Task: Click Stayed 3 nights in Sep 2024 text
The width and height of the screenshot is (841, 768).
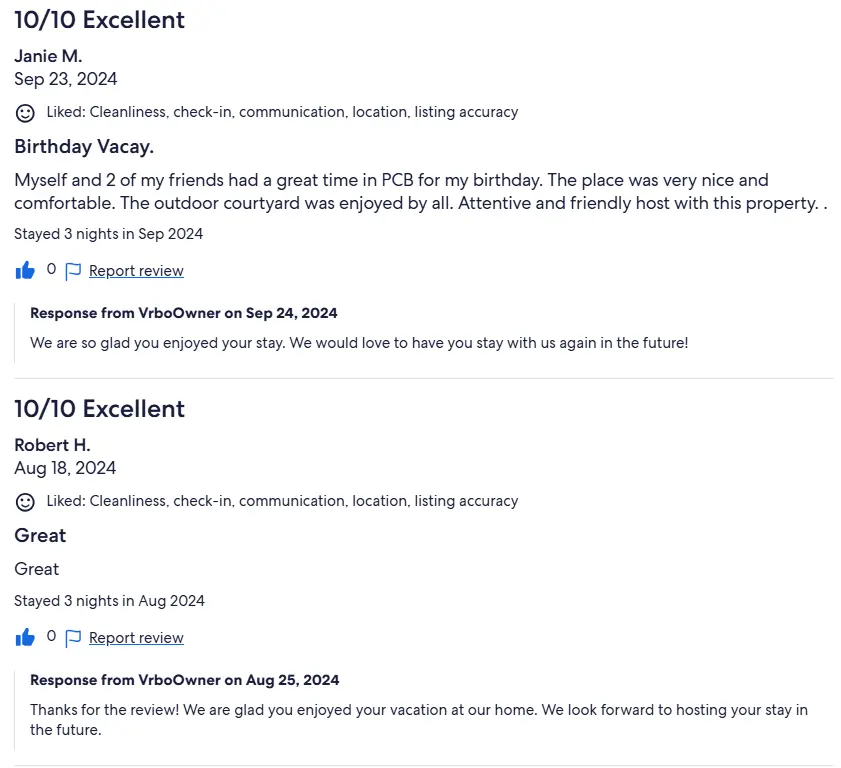Action: point(108,234)
